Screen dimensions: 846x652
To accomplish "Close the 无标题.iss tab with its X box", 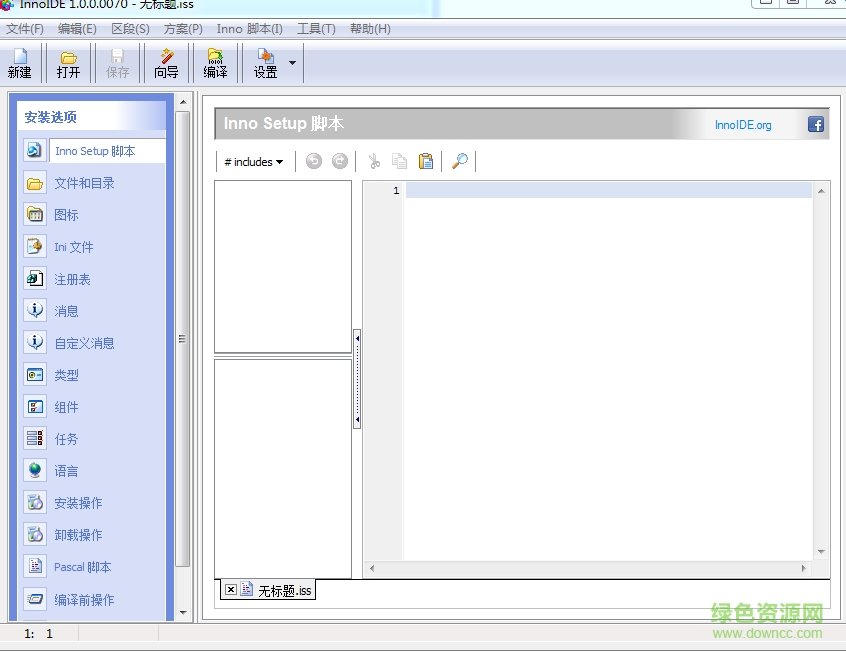I will click(231, 590).
